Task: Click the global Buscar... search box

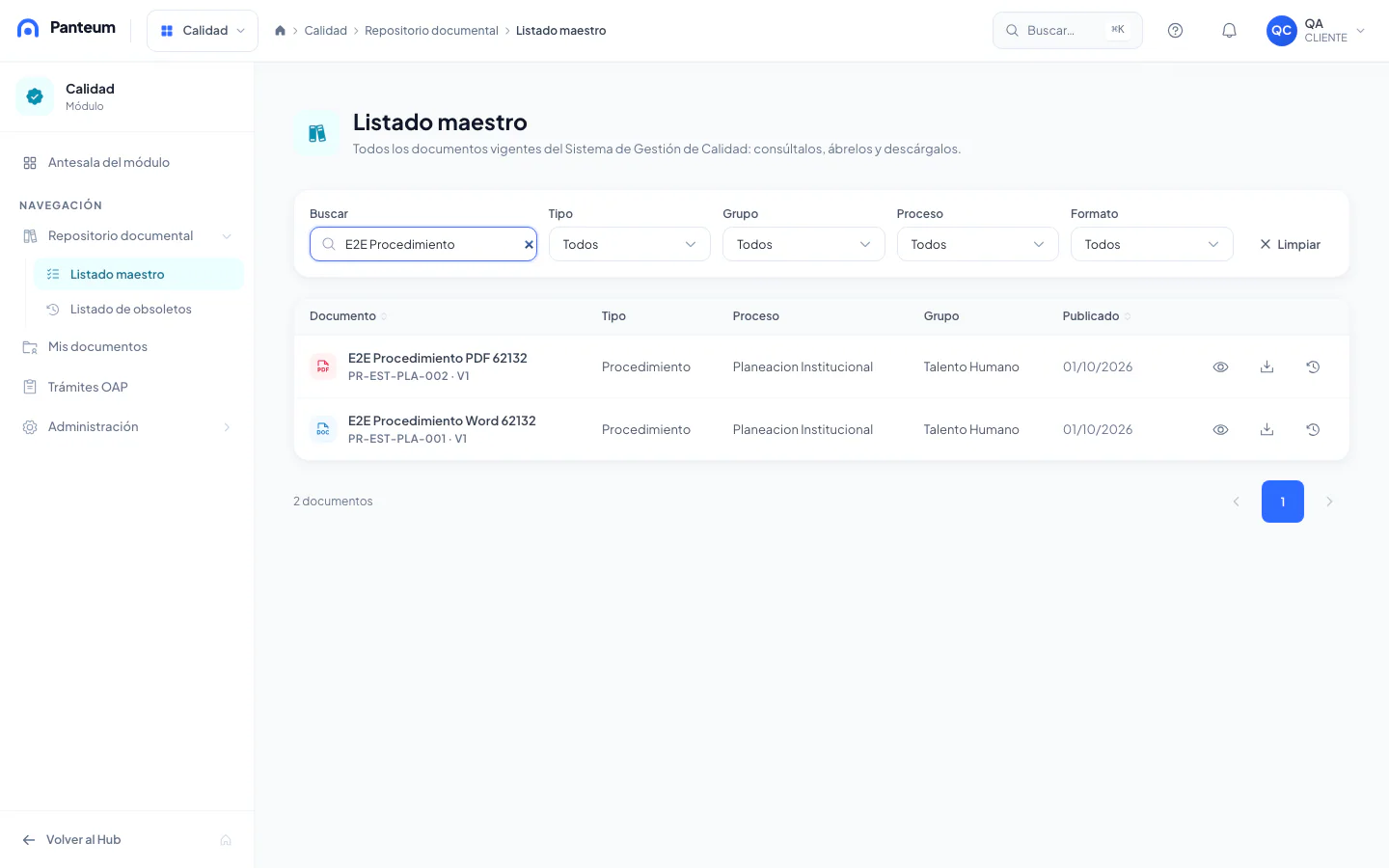Action: coord(1068,31)
